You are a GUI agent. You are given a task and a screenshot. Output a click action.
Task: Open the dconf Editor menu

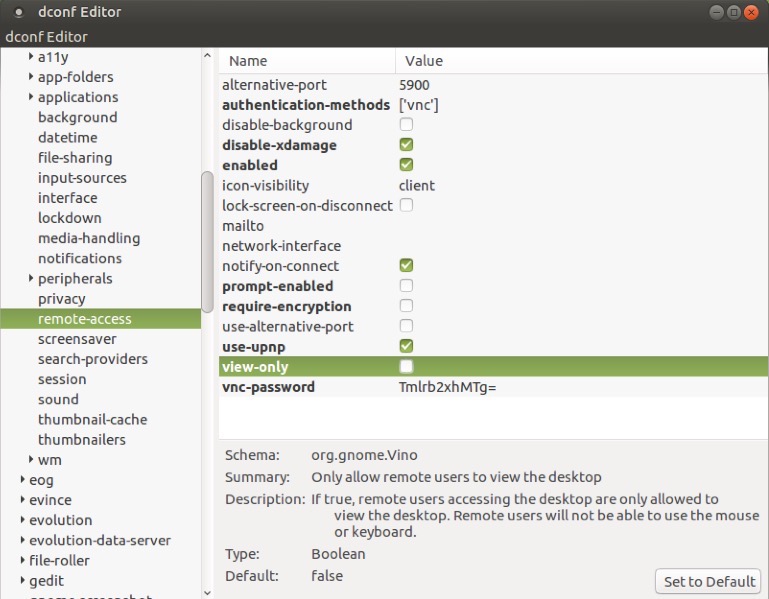tap(47, 37)
